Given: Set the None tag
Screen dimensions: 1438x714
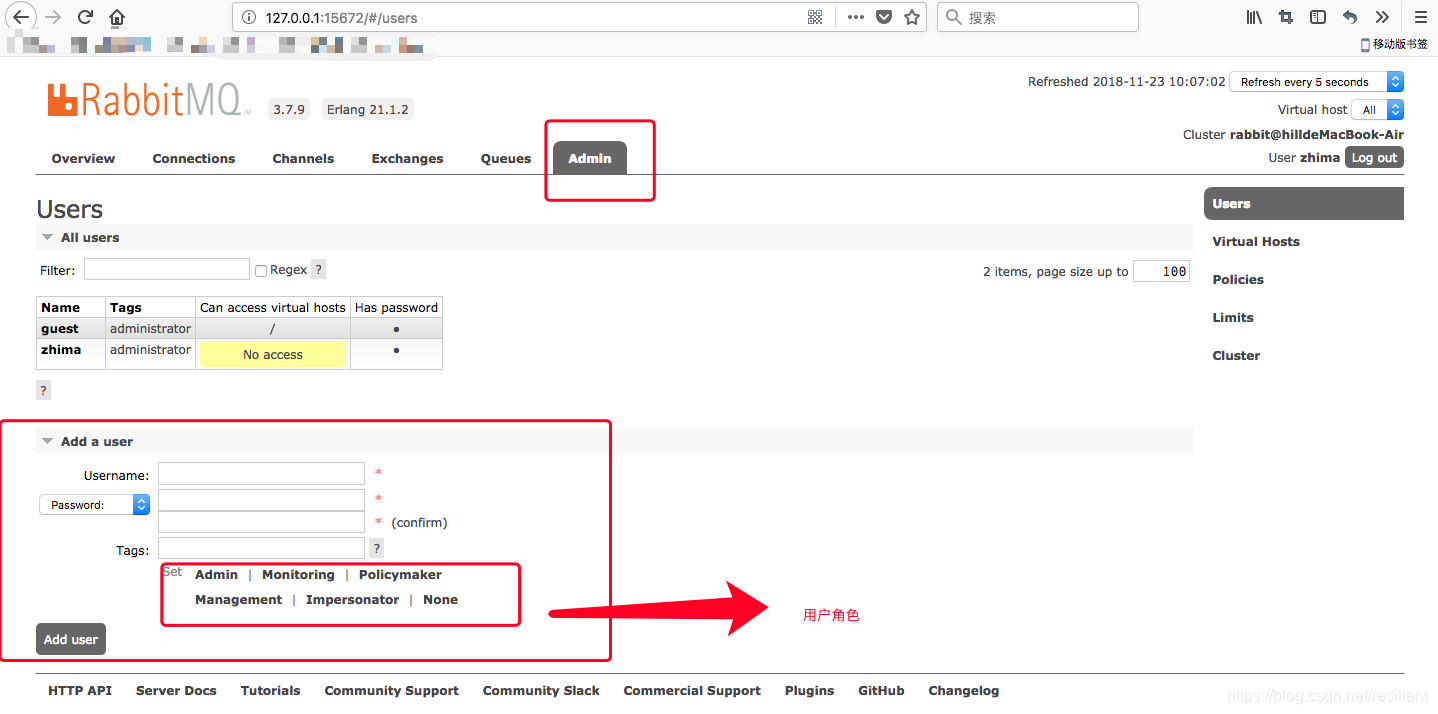Looking at the screenshot, I should 440,599.
